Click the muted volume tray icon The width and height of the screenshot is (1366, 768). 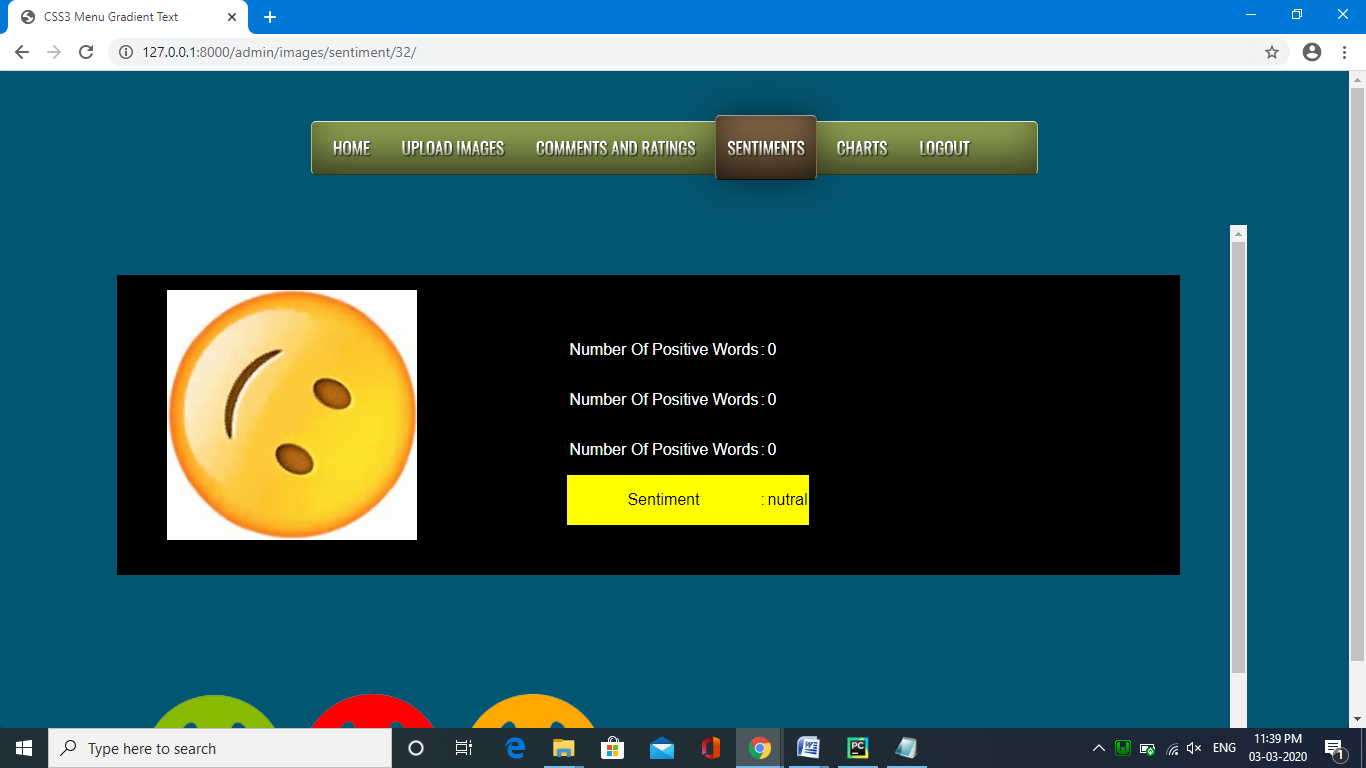[x=1194, y=748]
